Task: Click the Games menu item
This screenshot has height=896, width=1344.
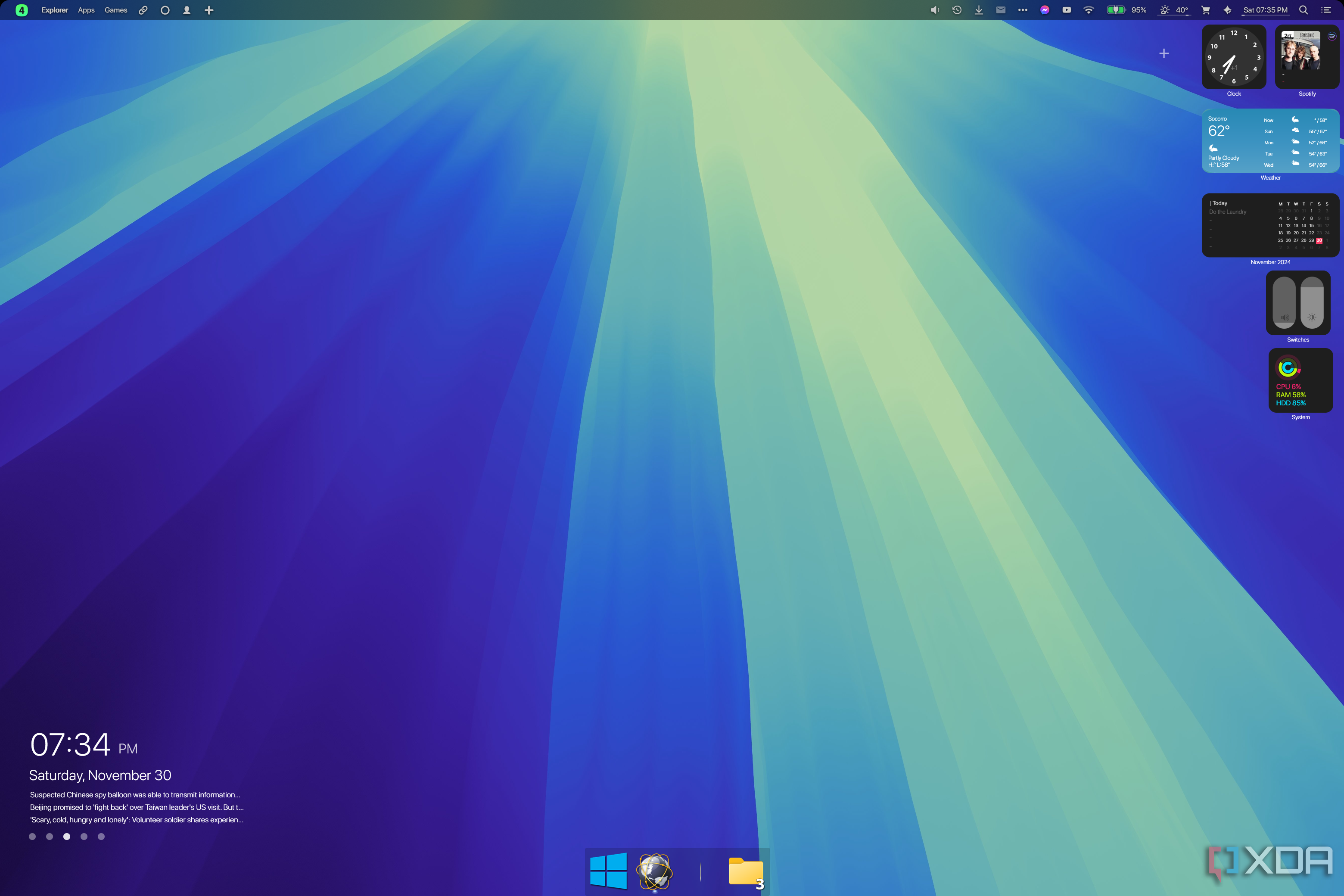Action: pyautogui.click(x=116, y=10)
